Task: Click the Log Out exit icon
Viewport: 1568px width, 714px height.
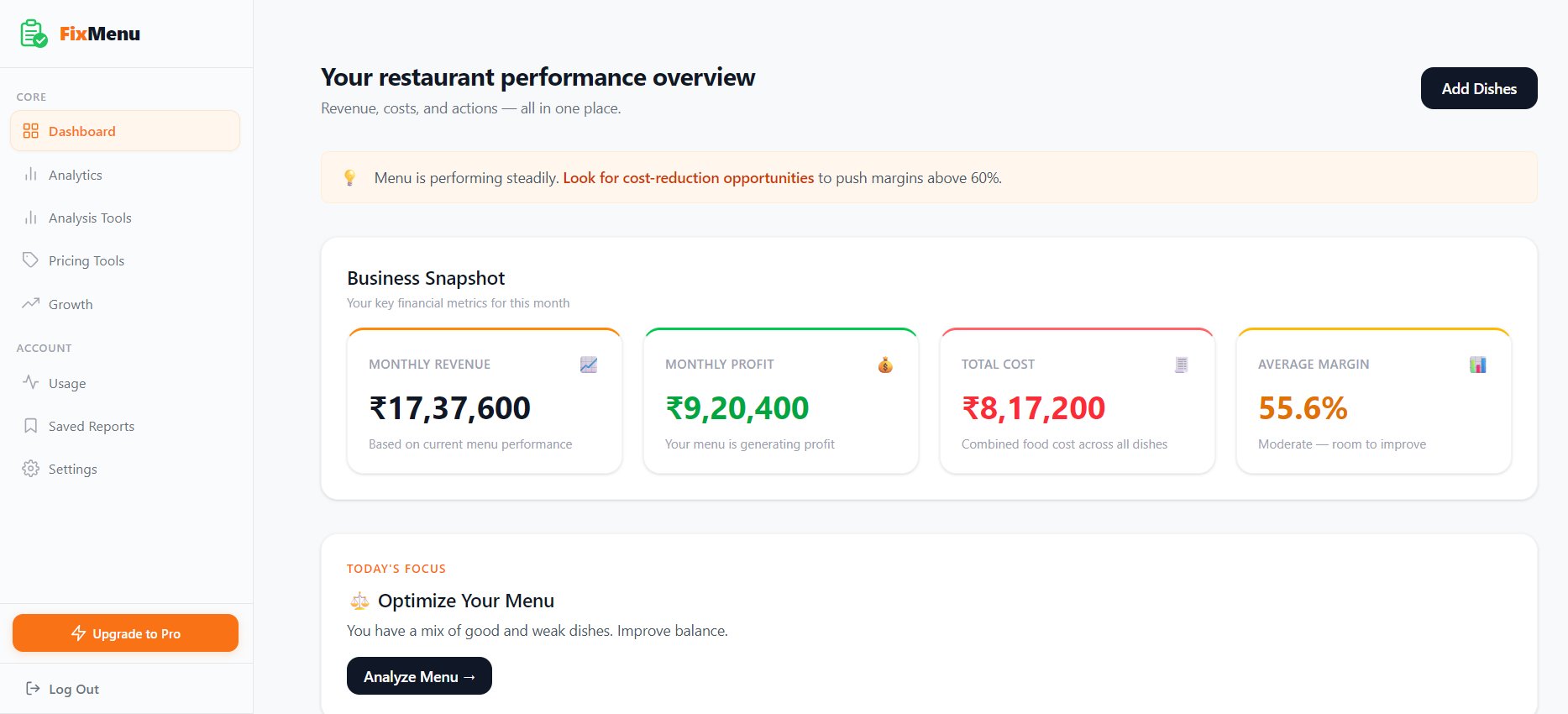Action: point(33,689)
